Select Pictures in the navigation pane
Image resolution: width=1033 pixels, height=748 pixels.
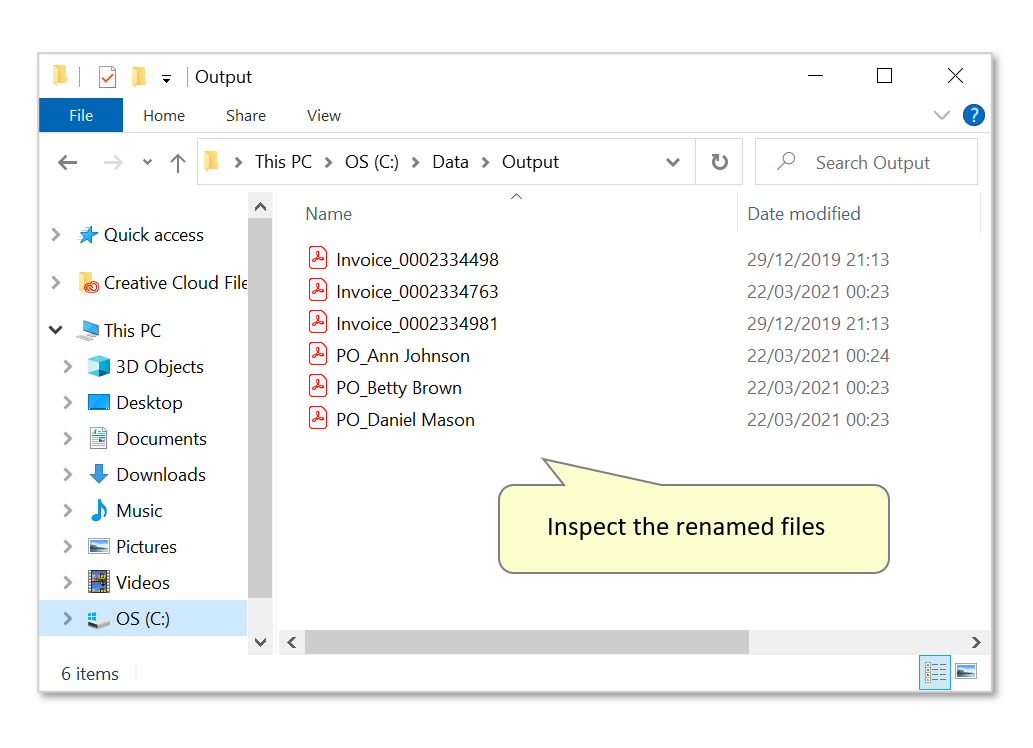click(x=146, y=546)
